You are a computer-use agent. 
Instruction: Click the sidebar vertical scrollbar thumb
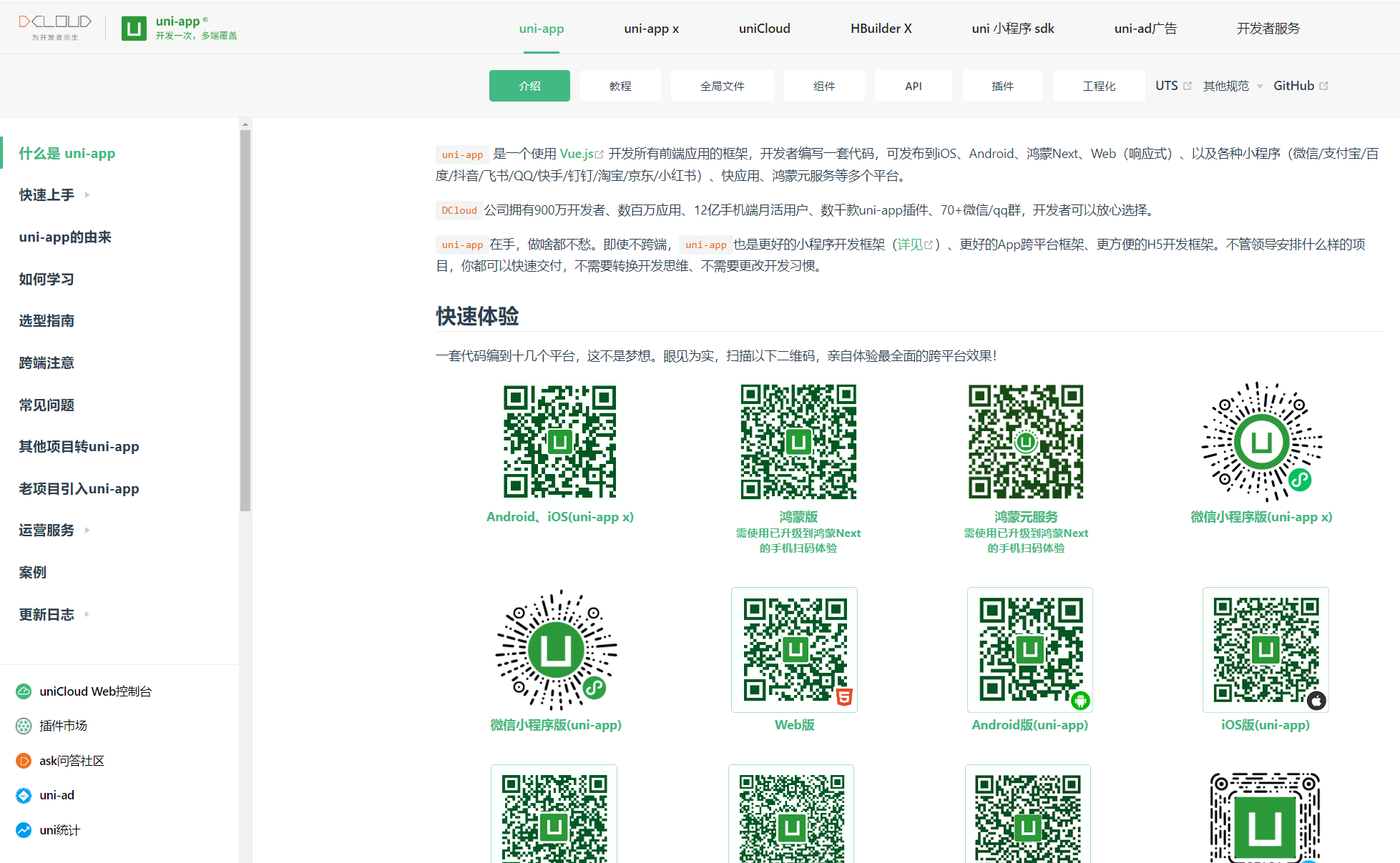pyautogui.click(x=245, y=320)
